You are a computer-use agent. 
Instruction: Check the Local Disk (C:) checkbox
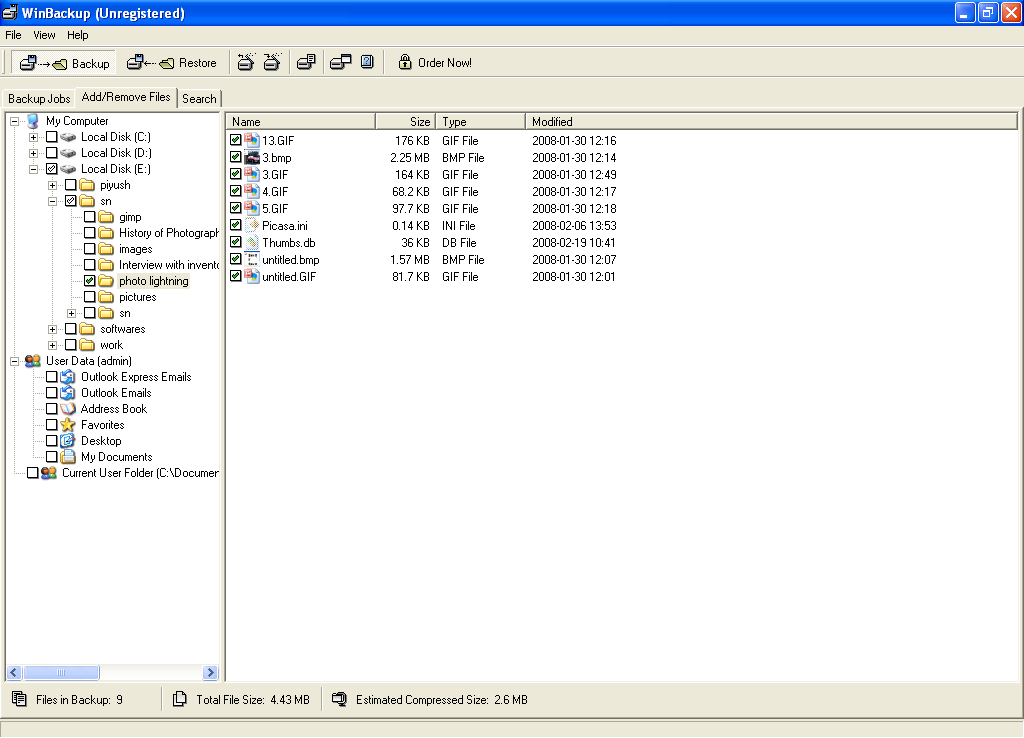click(x=52, y=137)
